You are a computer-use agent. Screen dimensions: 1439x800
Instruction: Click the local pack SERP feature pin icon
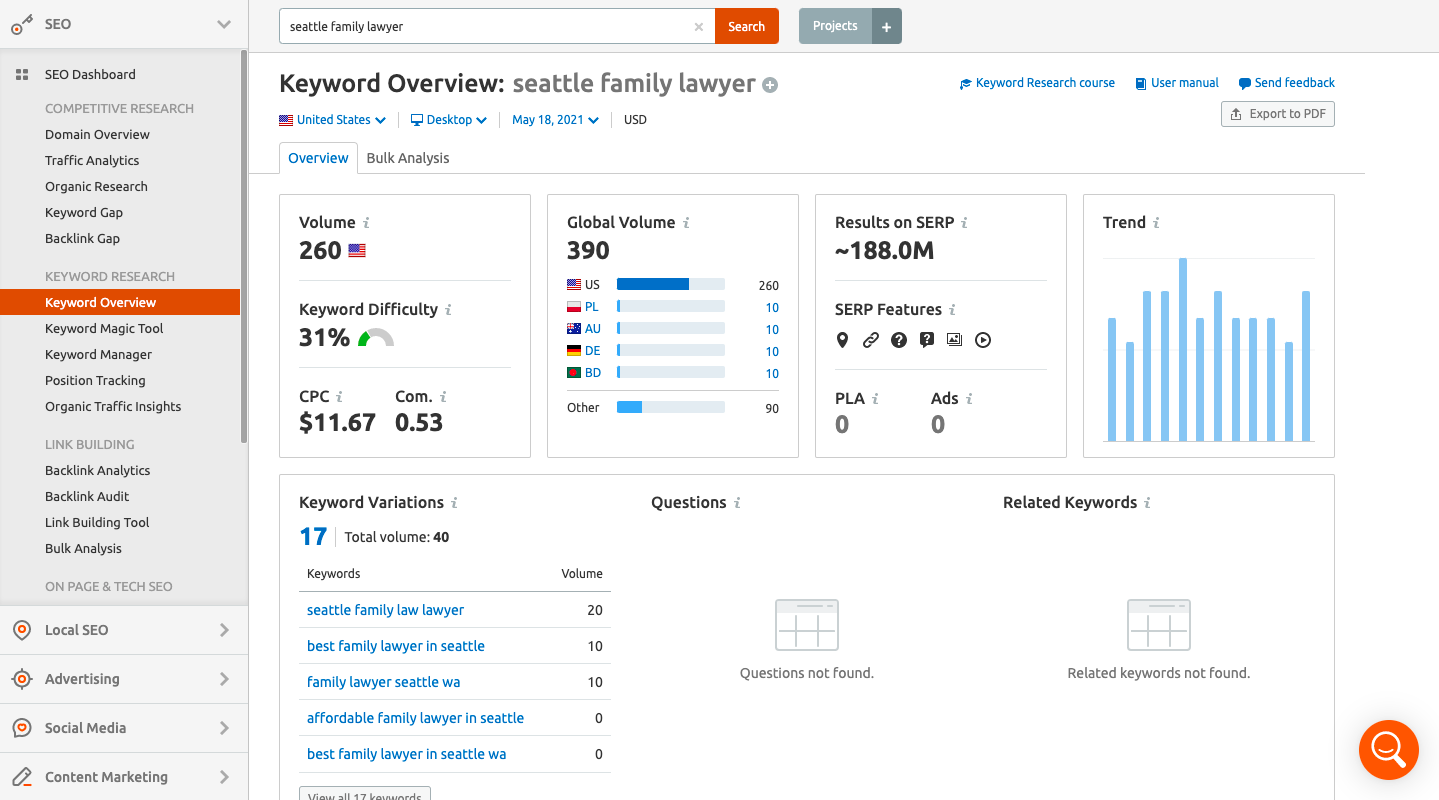click(842, 340)
